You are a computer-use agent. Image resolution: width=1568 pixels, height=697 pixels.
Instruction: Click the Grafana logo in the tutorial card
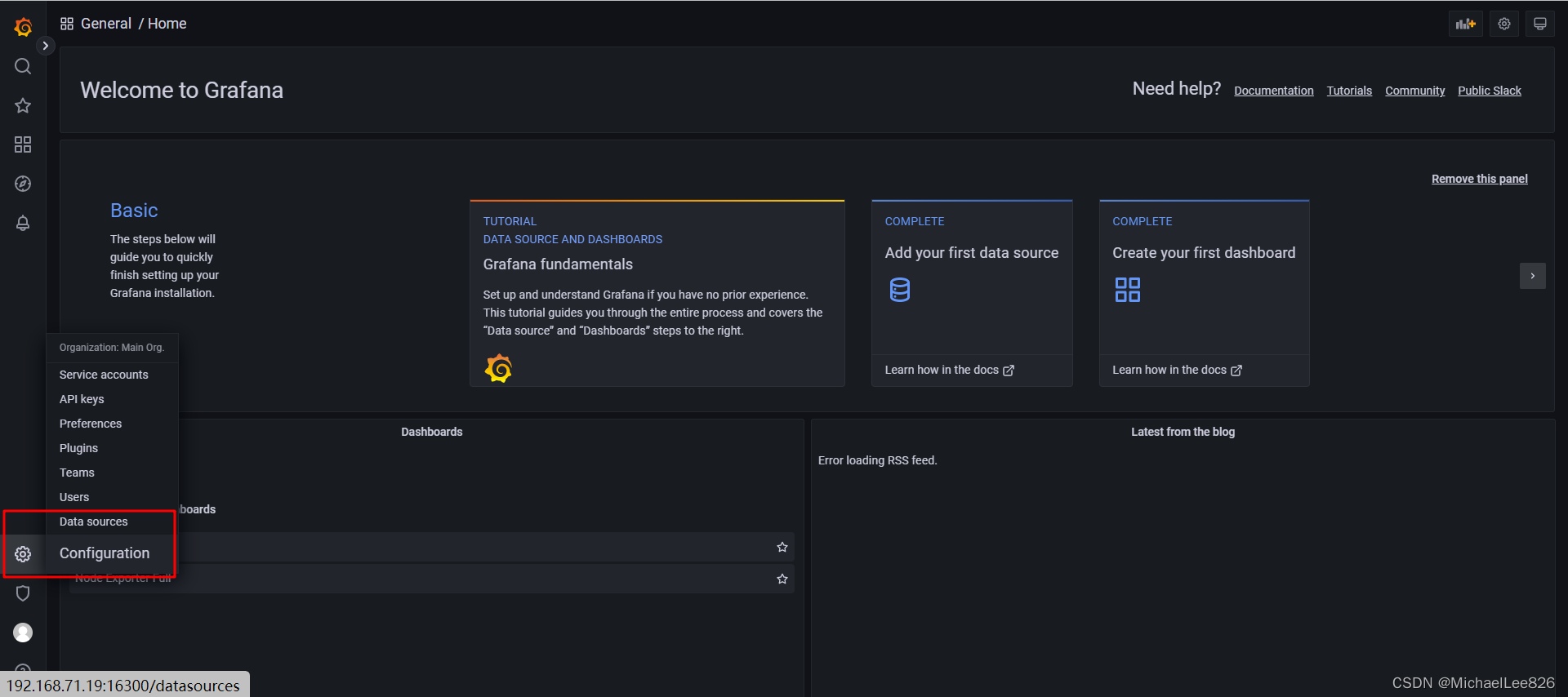498,368
